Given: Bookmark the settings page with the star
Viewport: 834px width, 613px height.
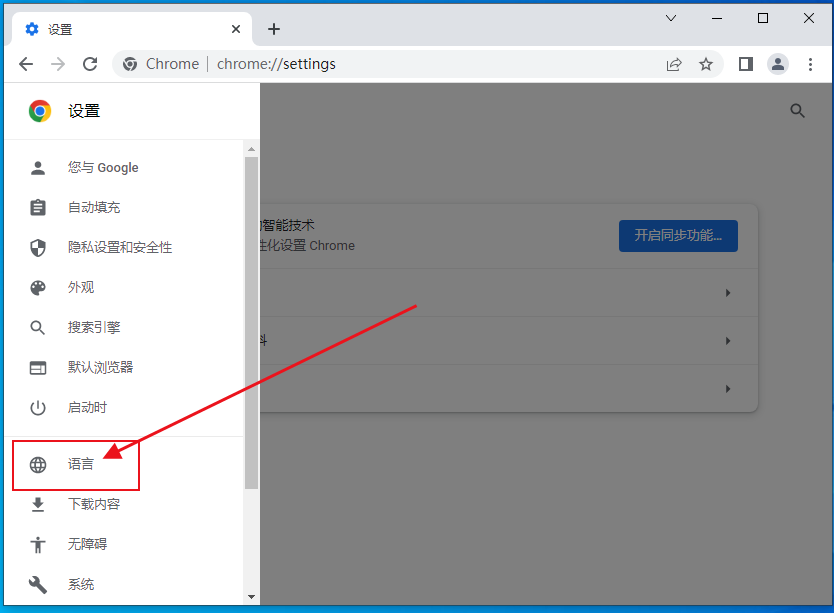Looking at the screenshot, I should click(x=706, y=64).
